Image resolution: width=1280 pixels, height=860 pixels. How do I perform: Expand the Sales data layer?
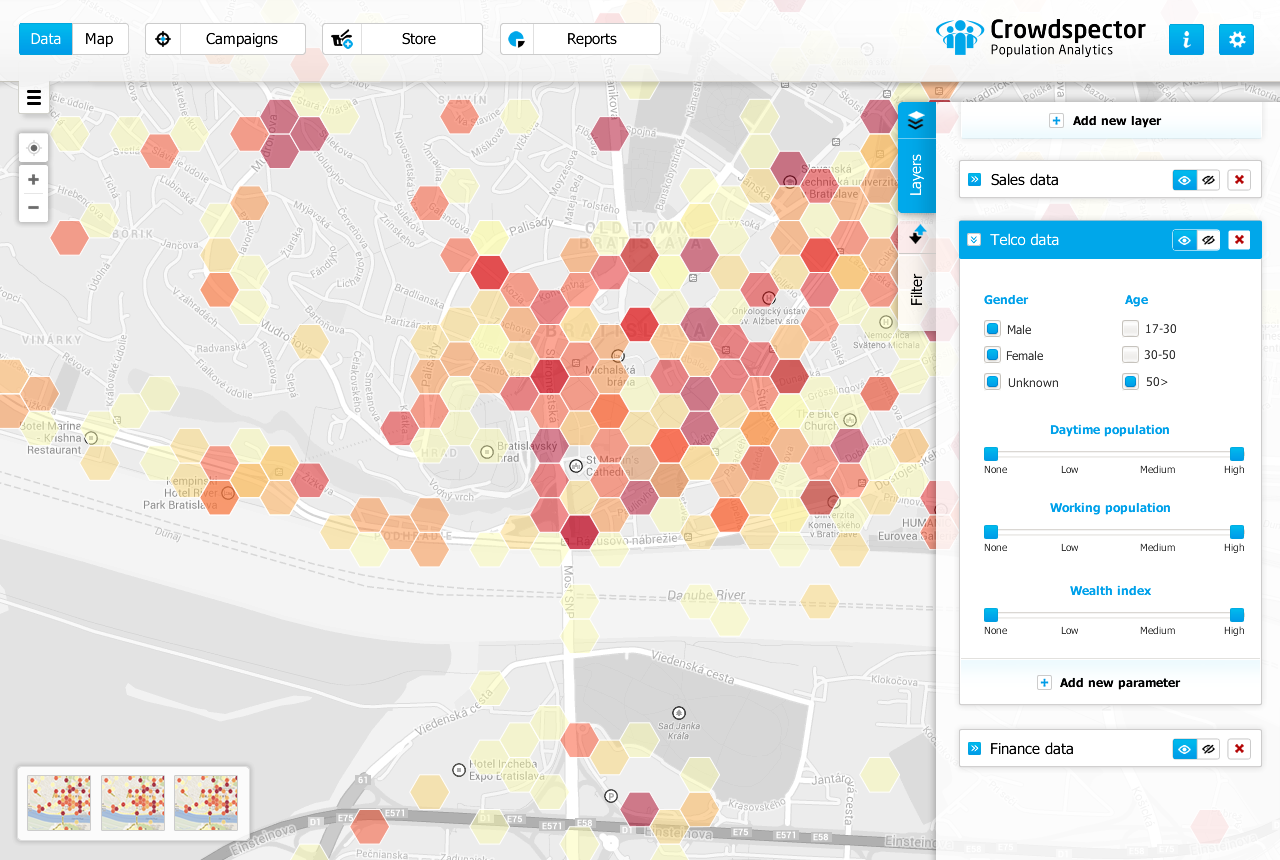click(974, 180)
